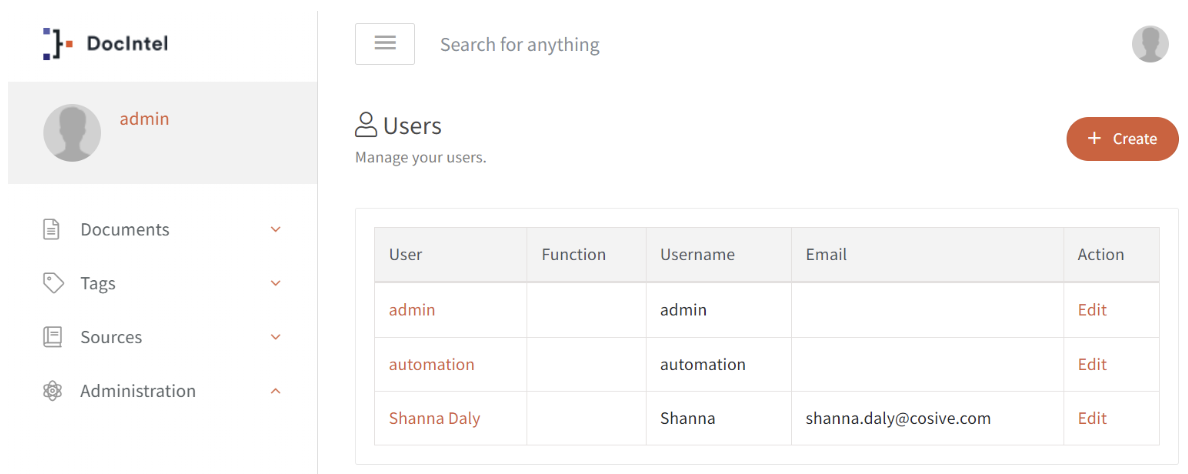The height and width of the screenshot is (474, 1188).
Task: Collapse the Administration menu chevron
Action: (x=276, y=391)
